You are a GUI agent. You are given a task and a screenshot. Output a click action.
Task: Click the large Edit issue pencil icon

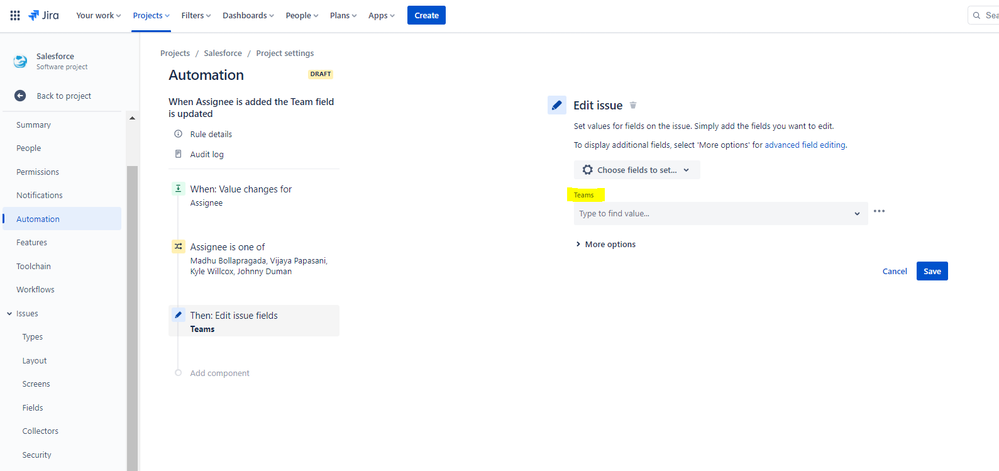click(x=557, y=105)
